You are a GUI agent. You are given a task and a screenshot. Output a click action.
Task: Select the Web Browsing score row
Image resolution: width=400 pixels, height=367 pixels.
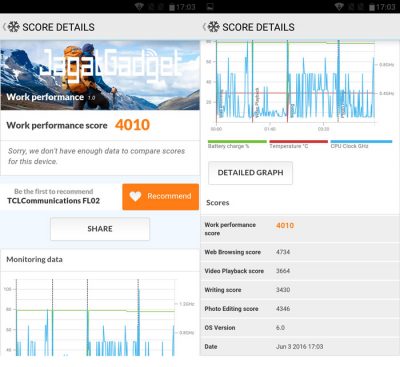pos(300,252)
